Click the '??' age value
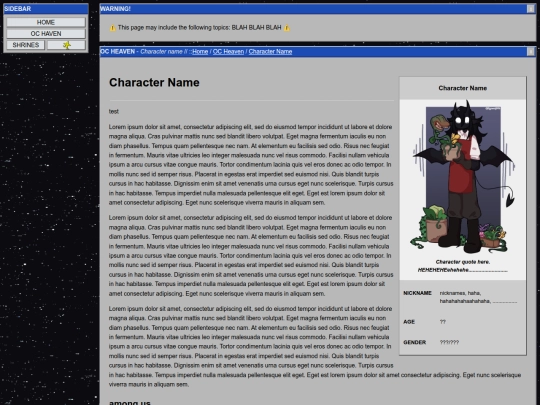540x405 pixels. pyautogui.click(x=443, y=322)
